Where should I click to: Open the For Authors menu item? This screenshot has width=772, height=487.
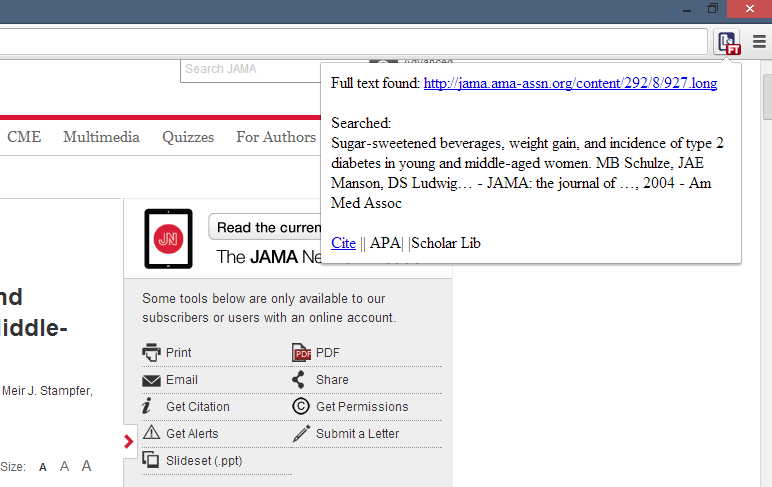coord(276,137)
